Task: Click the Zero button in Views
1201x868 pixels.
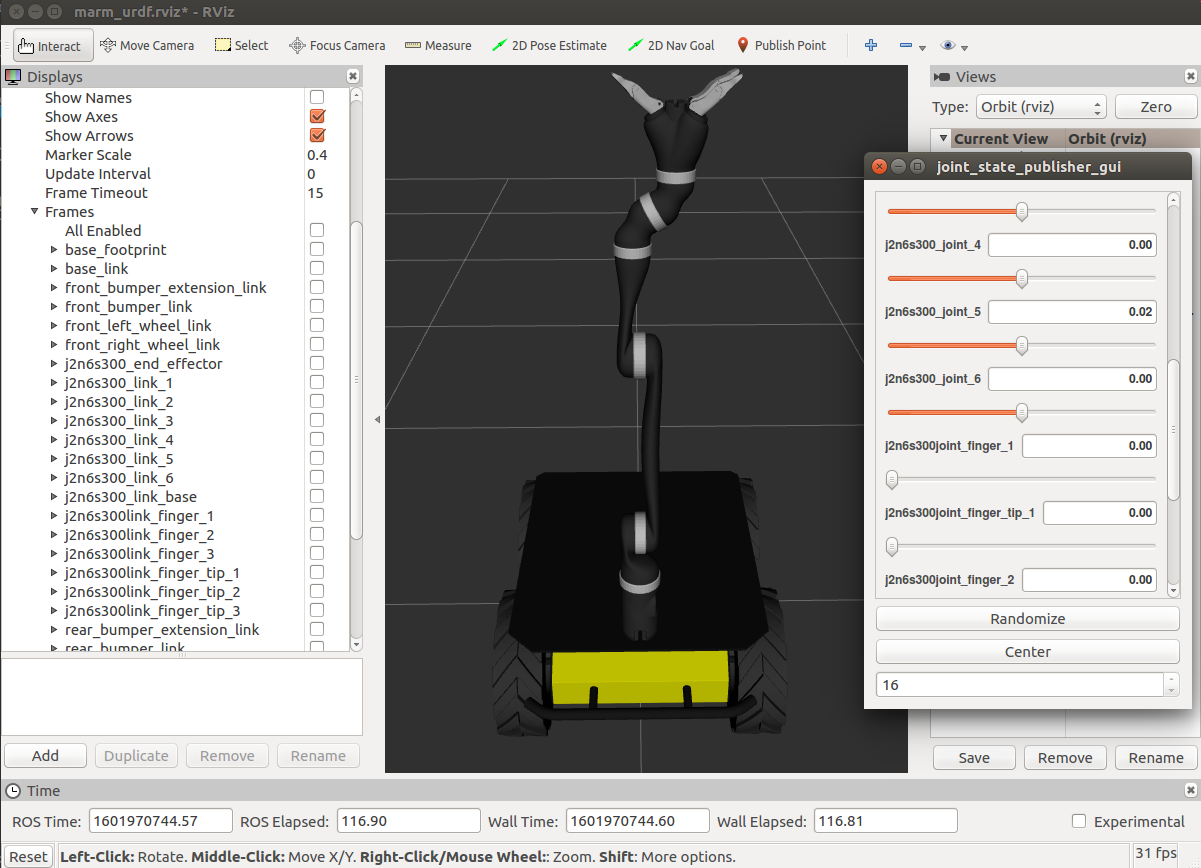Action: click(1155, 107)
